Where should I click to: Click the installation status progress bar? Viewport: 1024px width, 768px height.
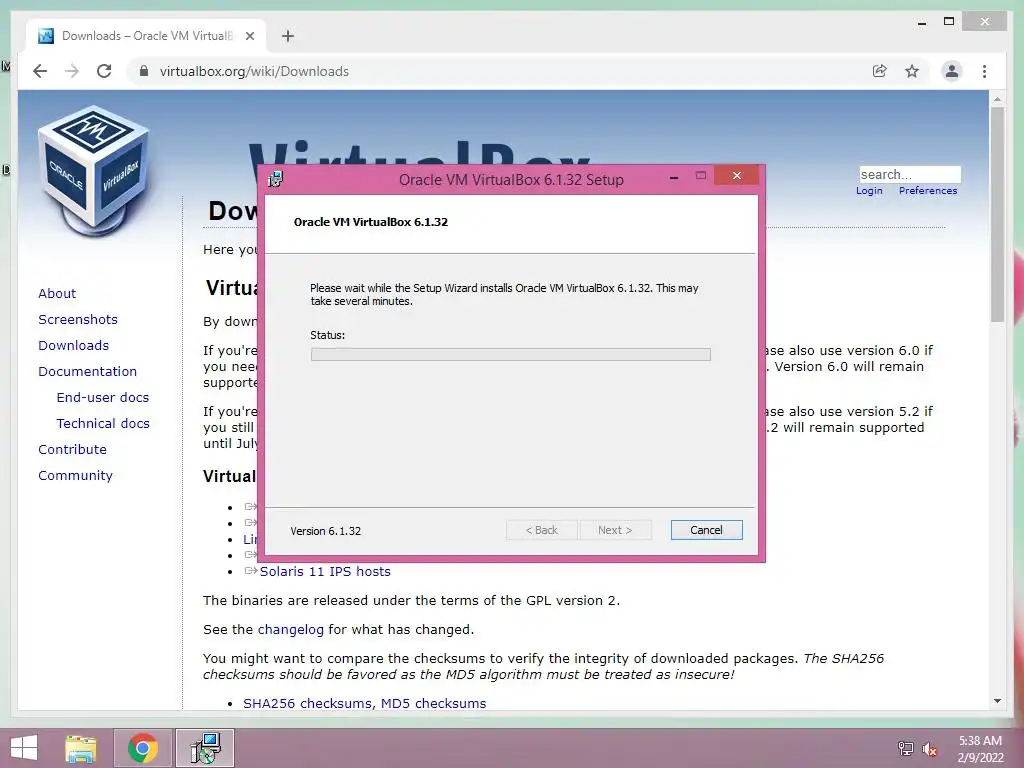pos(511,354)
